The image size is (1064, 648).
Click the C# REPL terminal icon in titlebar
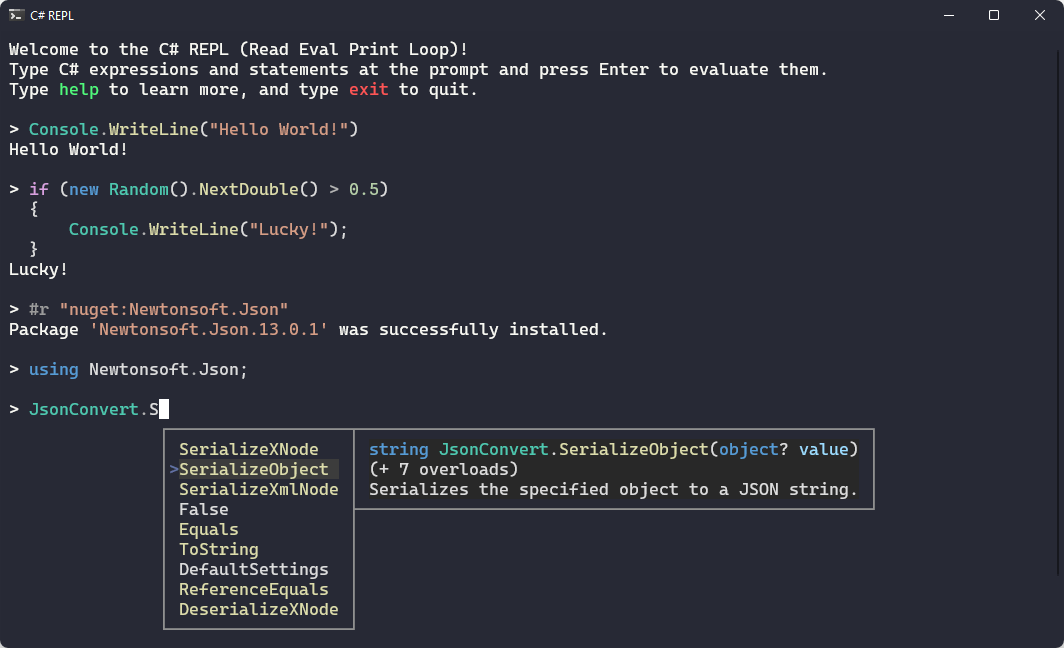(x=18, y=15)
